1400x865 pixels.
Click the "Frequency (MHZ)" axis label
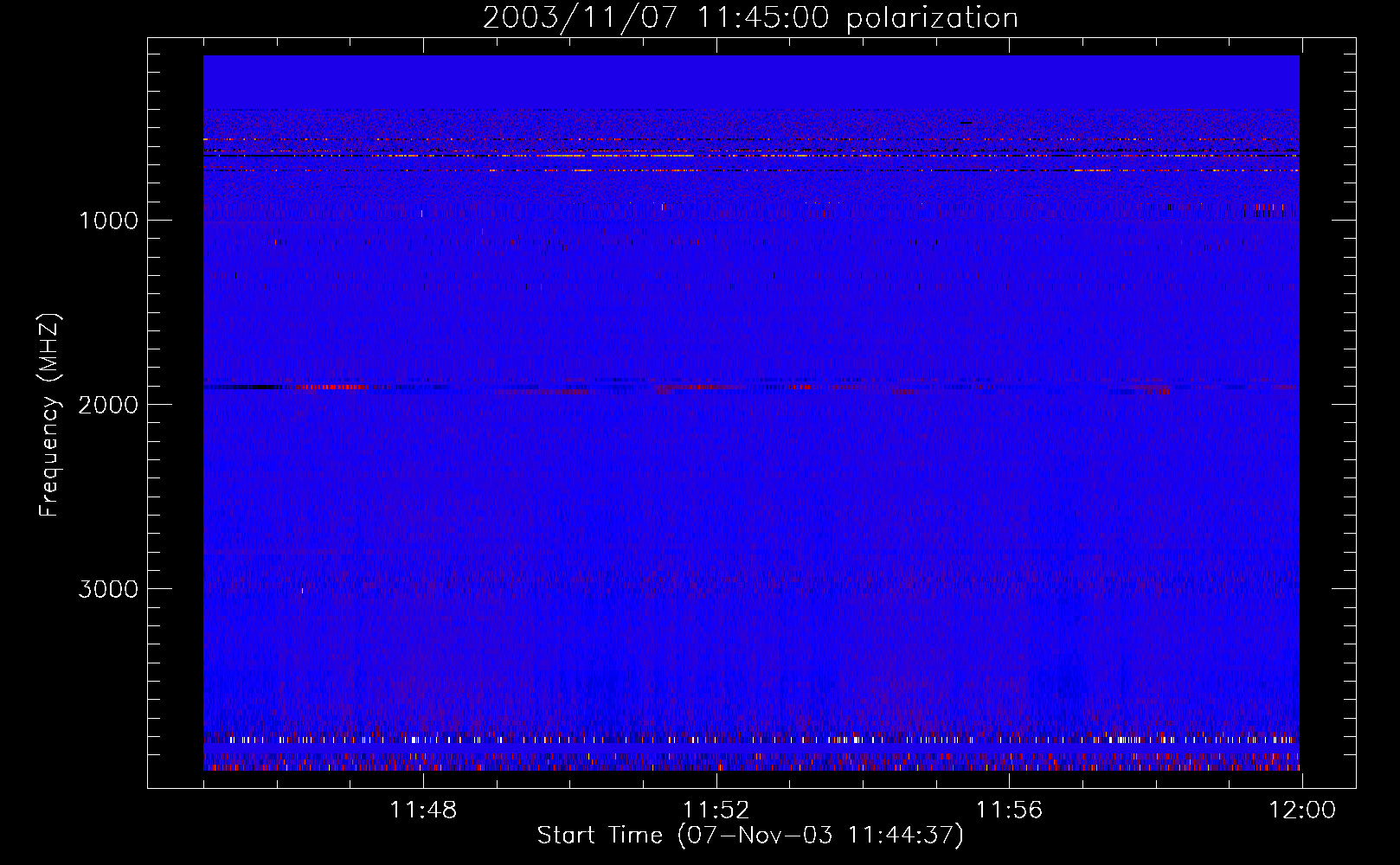(49, 415)
